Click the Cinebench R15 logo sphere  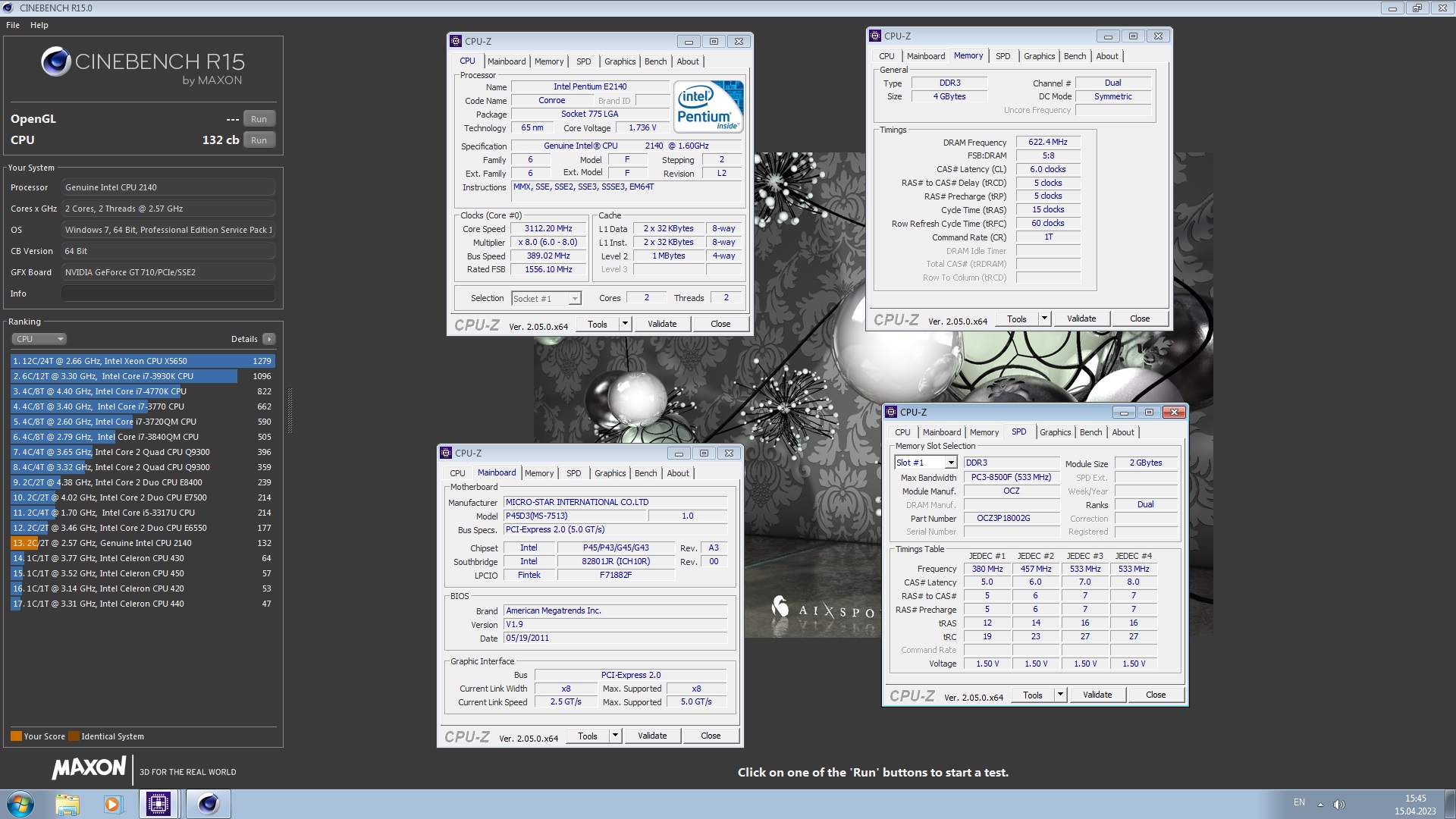coord(55,61)
